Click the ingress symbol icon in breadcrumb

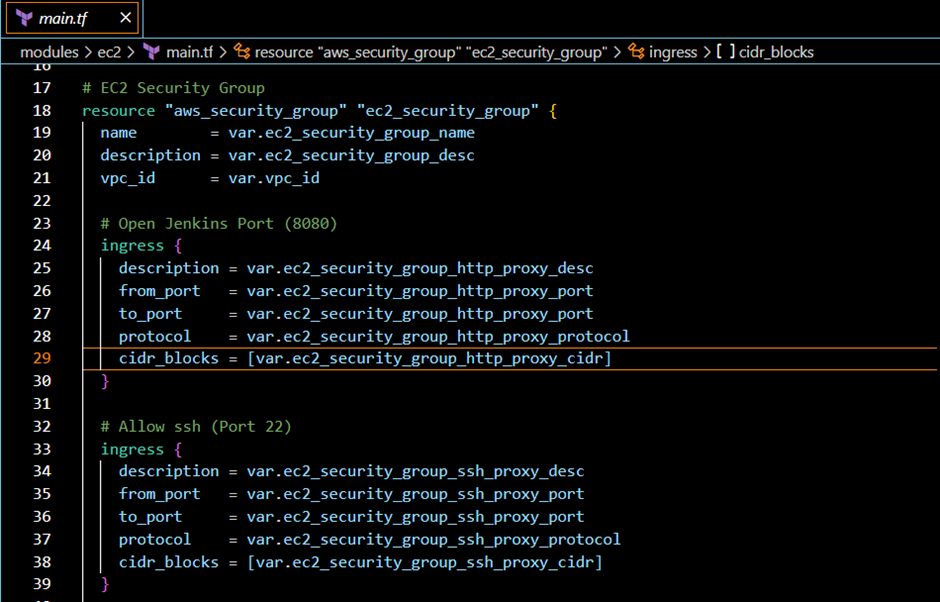tap(636, 52)
